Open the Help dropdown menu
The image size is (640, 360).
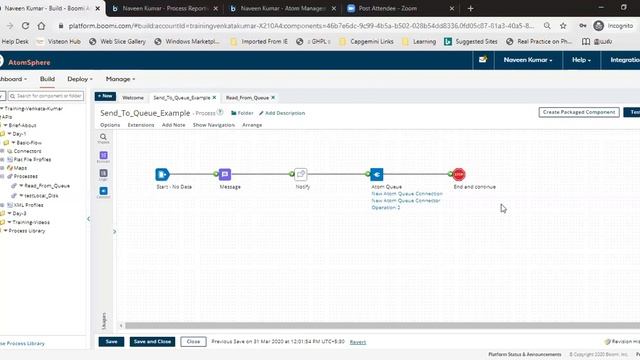[581, 60]
